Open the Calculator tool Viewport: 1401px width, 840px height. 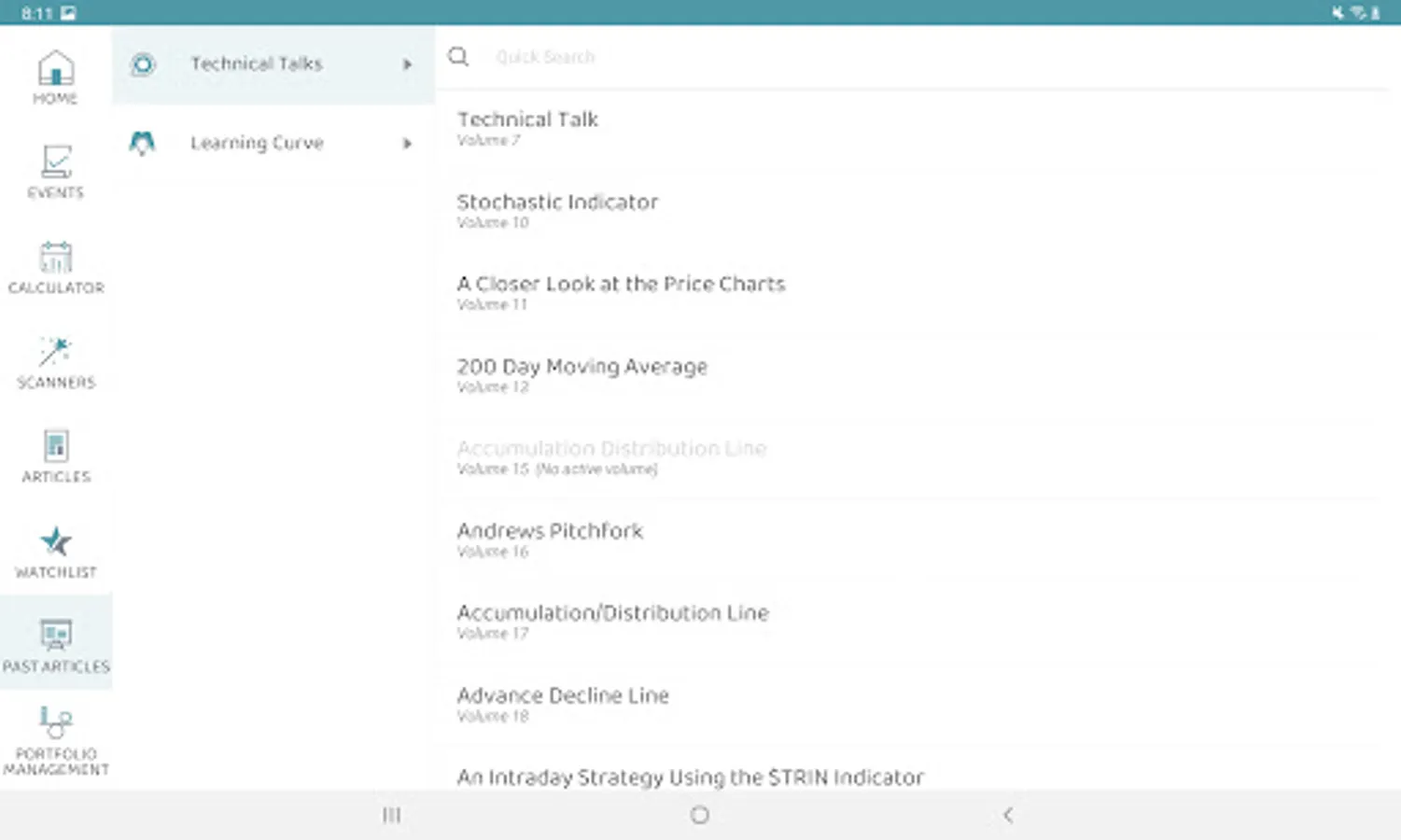[x=55, y=259]
